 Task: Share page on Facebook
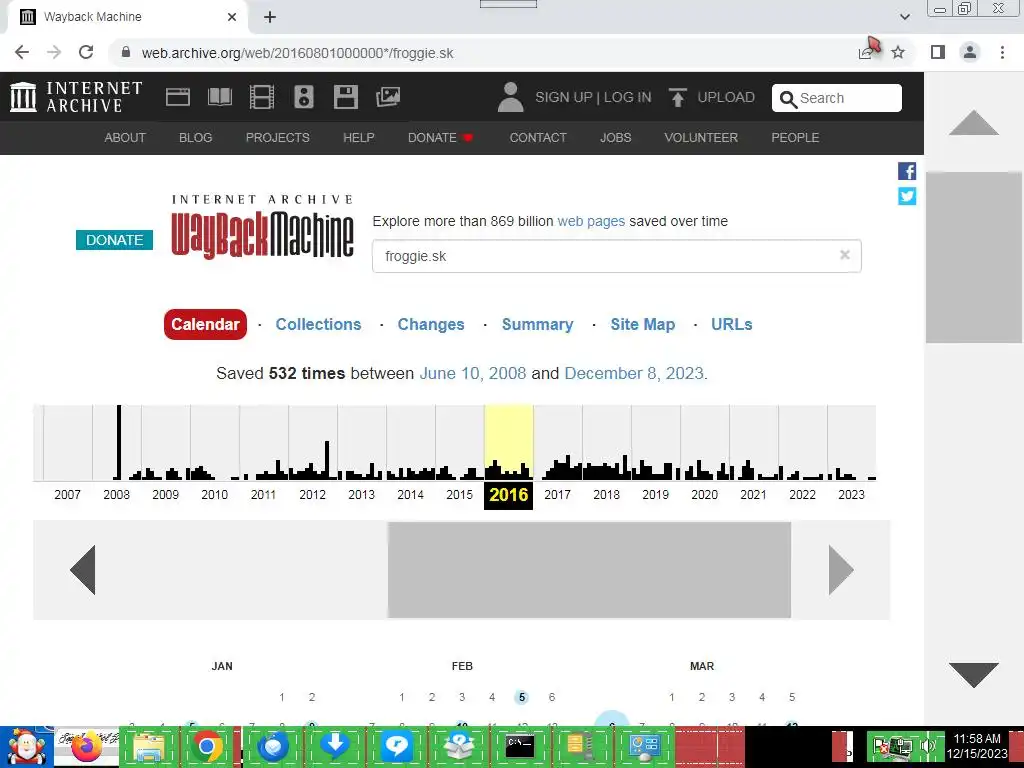(x=907, y=171)
